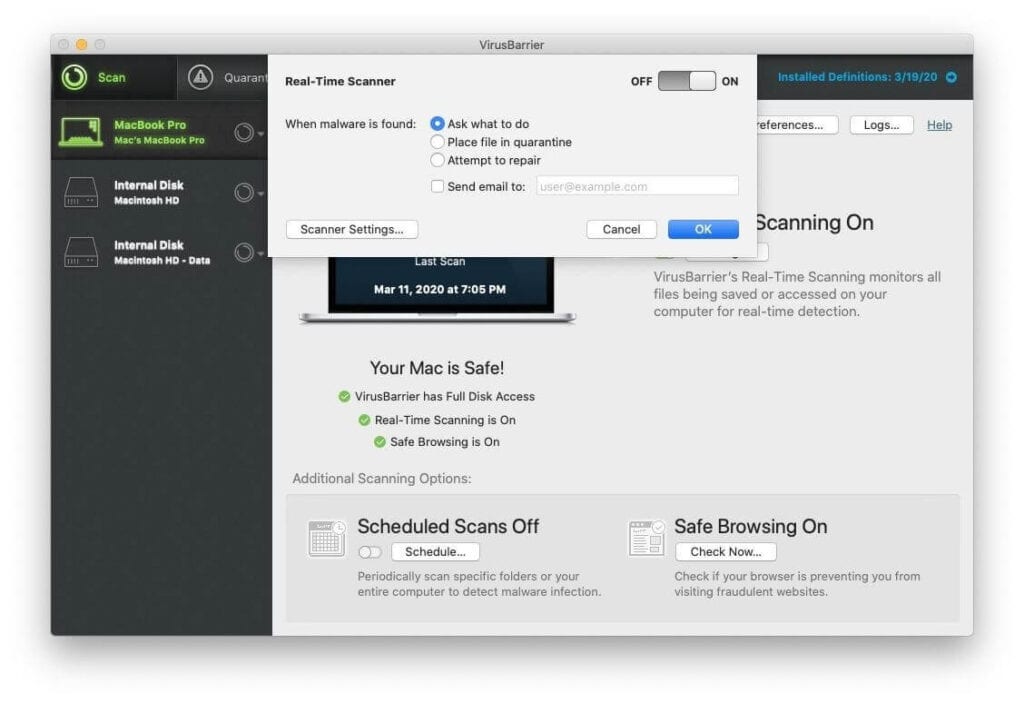Click the "Your Mac is Safe!" status text

437,368
